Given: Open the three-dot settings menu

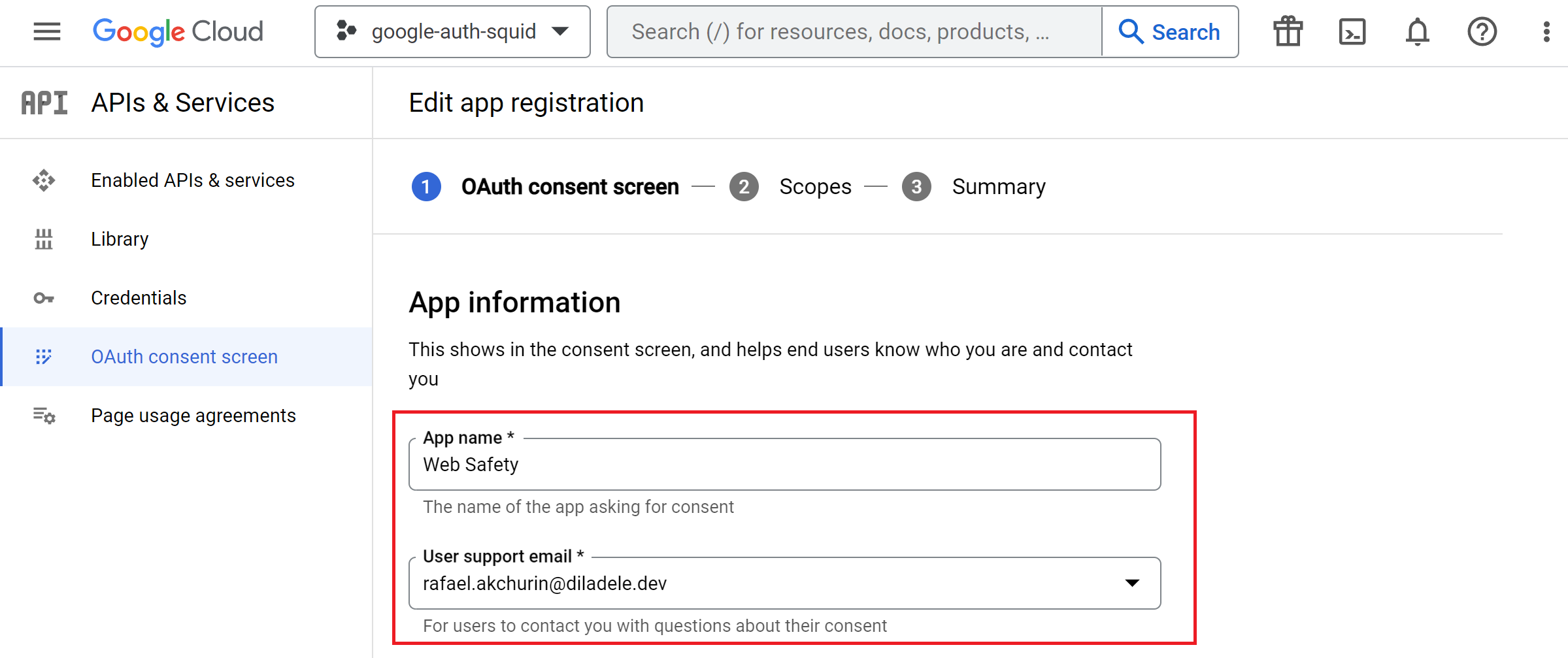Looking at the screenshot, I should coord(1546,31).
